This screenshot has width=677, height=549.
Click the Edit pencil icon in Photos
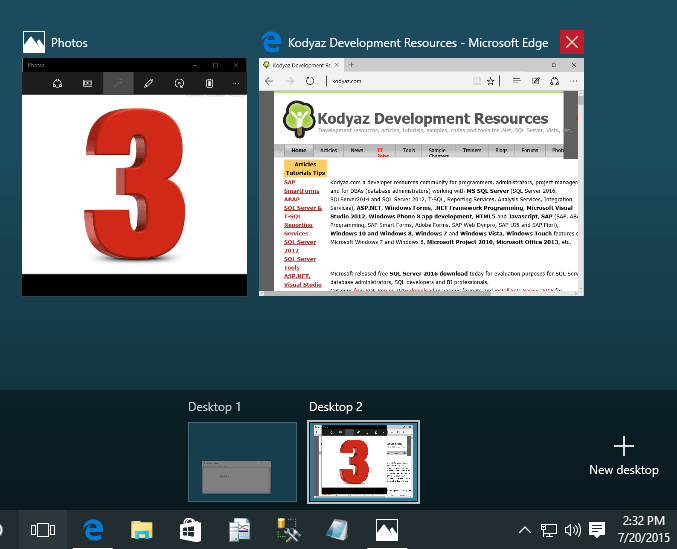coord(149,83)
